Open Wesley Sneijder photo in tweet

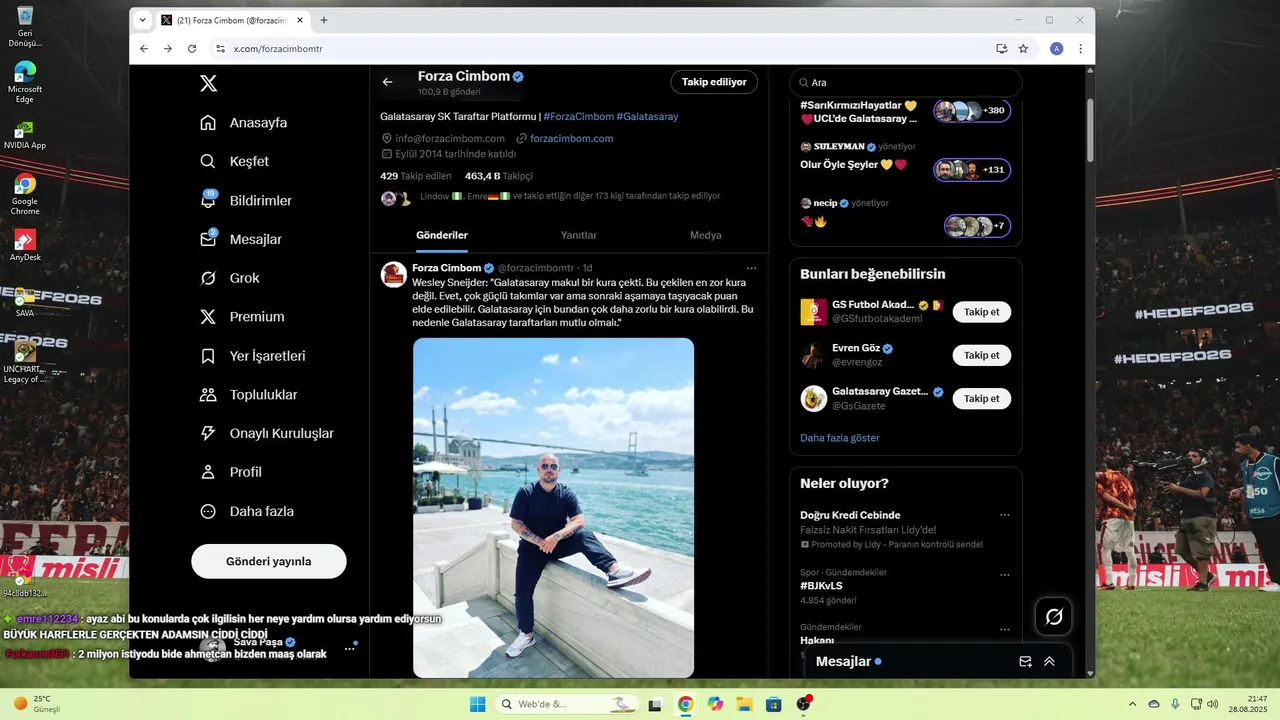[x=553, y=508]
